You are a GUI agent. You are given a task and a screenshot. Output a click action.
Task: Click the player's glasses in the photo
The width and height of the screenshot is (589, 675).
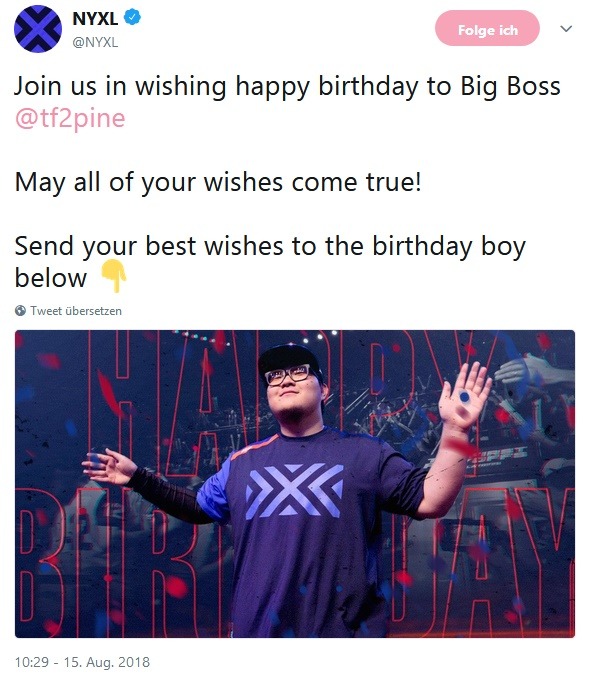coord(288,374)
